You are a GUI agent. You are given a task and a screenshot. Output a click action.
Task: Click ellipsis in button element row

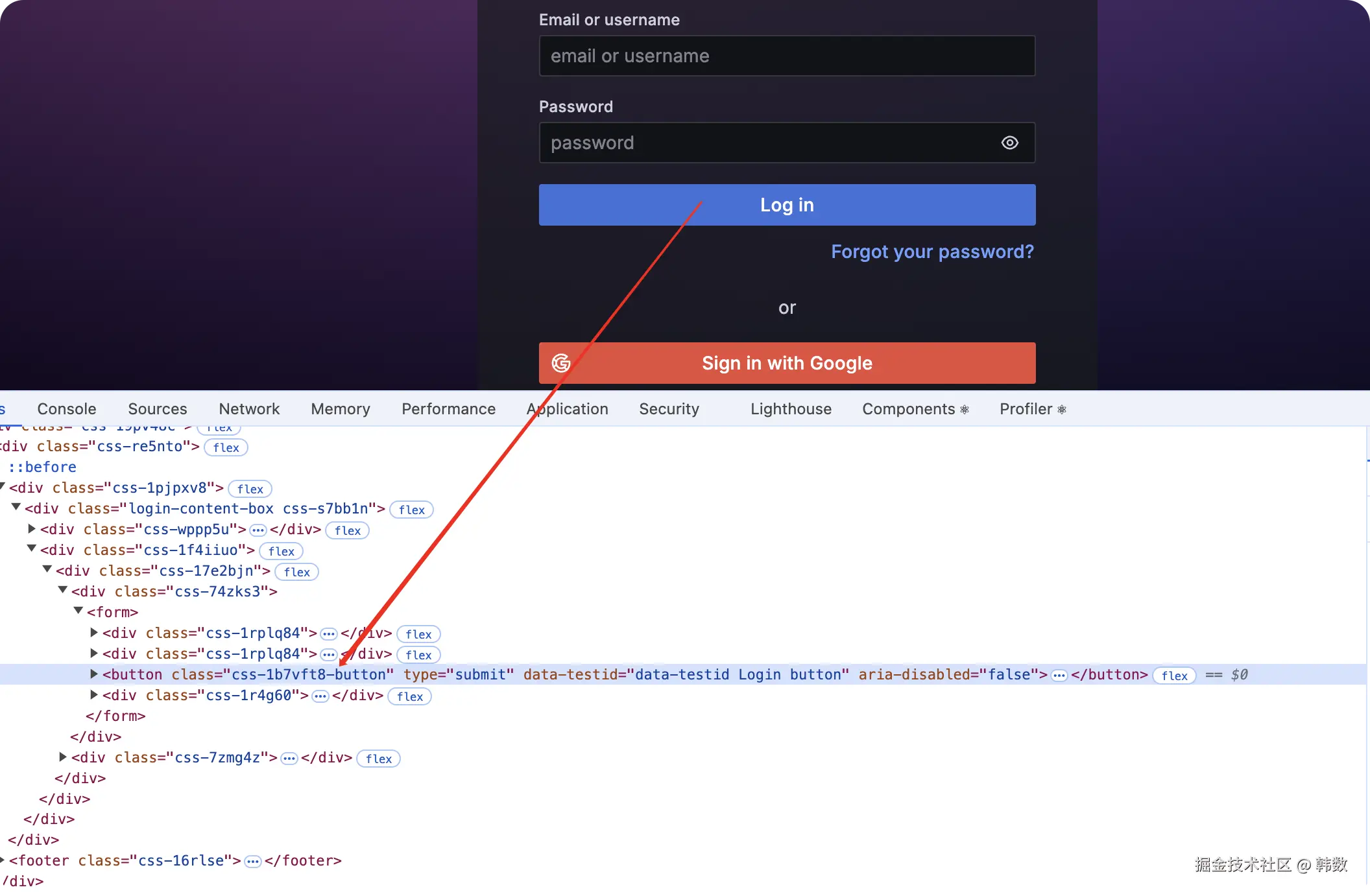pyautogui.click(x=1059, y=676)
